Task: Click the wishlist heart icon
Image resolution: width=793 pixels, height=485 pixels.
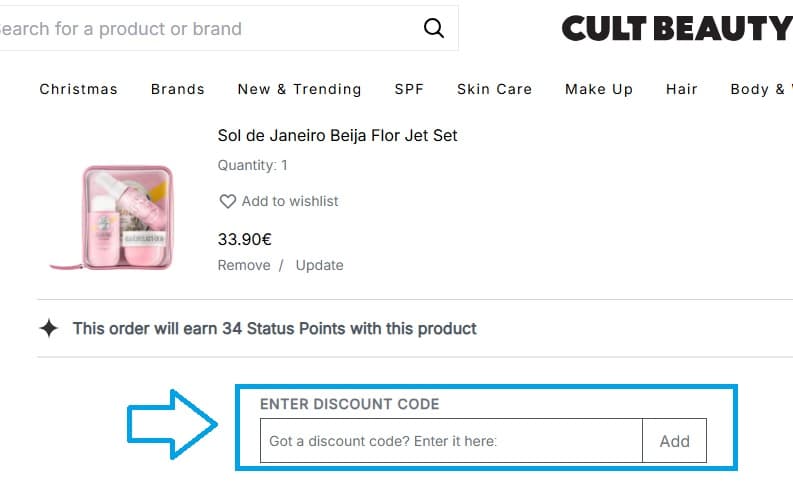Action: pyautogui.click(x=227, y=201)
